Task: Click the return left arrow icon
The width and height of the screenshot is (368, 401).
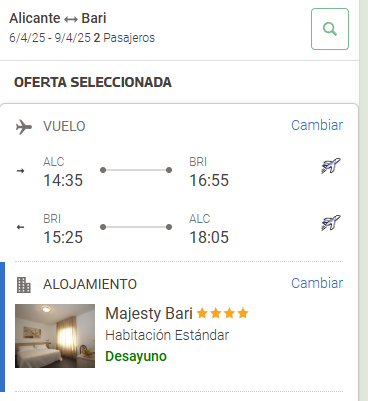Action: pos(21,227)
